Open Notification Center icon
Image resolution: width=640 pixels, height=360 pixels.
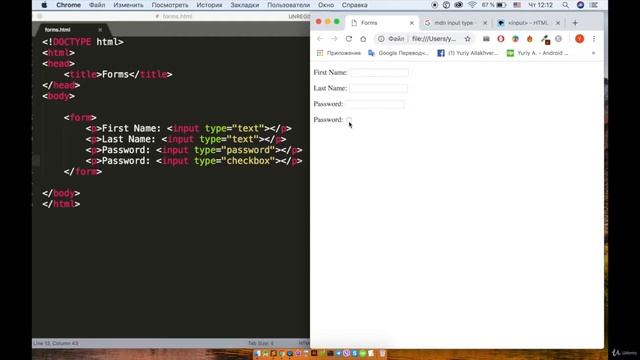594,5
